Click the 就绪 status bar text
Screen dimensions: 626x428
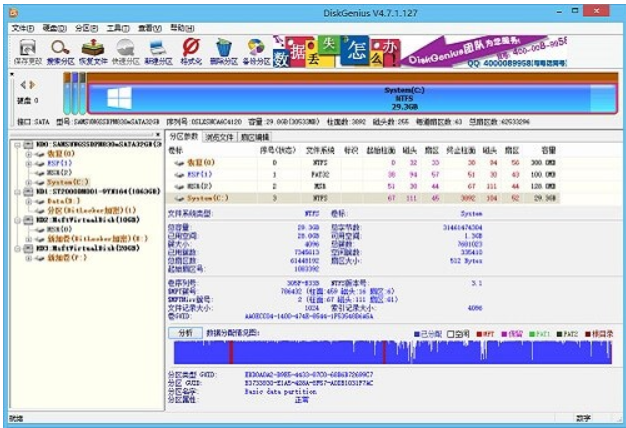pyautogui.click(x=16, y=418)
